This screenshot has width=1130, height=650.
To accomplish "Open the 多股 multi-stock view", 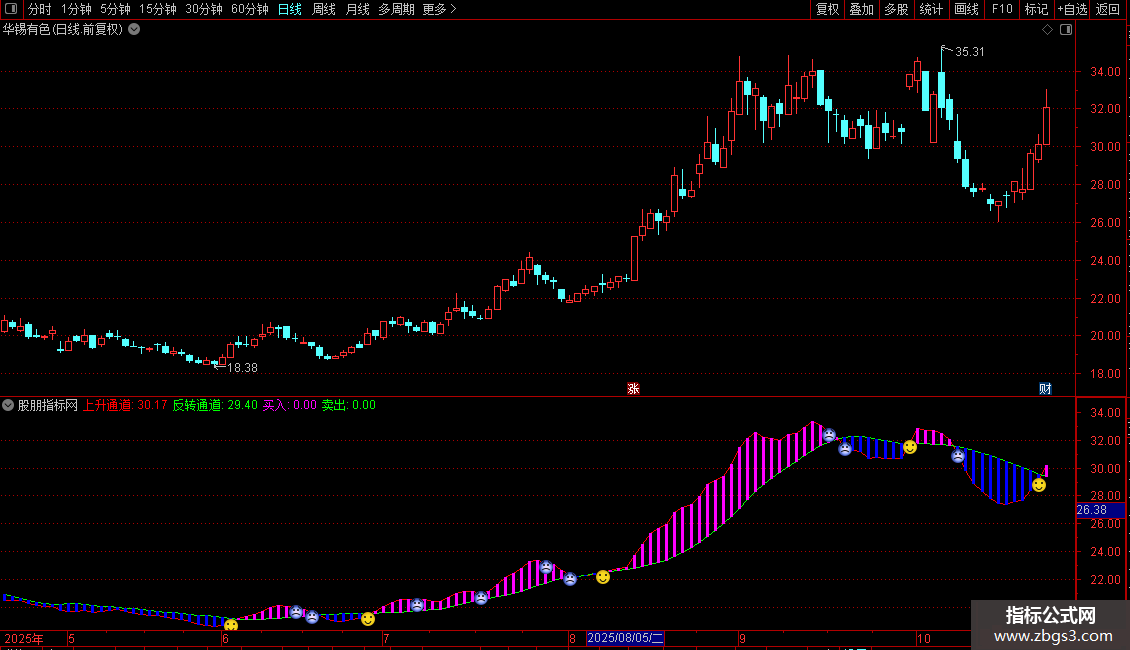I will [x=897, y=9].
